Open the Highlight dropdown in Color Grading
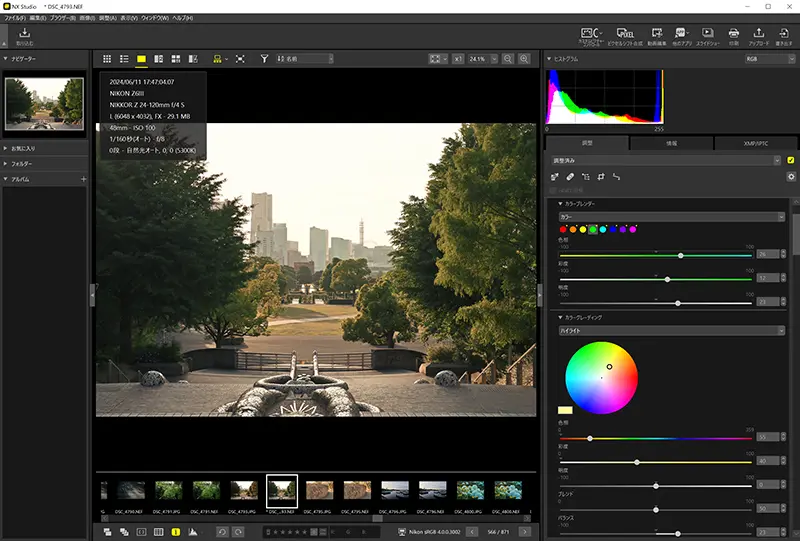 click(x=671, y=330)
